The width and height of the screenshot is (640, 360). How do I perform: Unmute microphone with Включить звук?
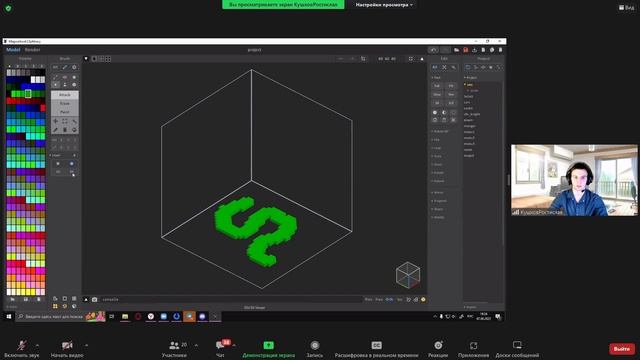(x=22, y=349)
